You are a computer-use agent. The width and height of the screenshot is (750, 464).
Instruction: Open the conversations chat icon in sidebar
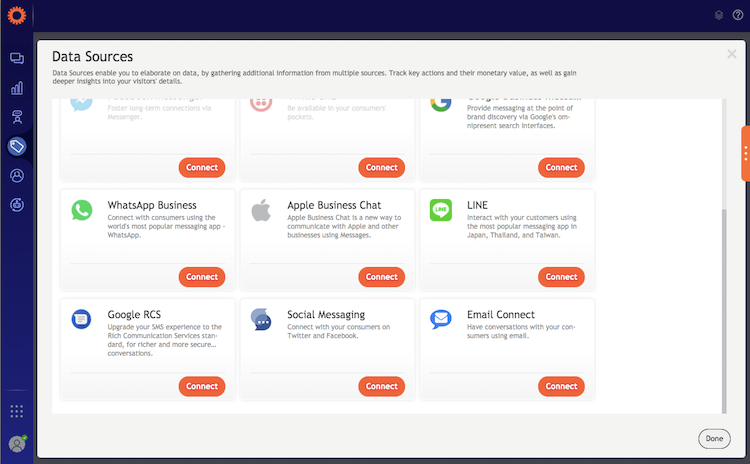coord(17,58)
